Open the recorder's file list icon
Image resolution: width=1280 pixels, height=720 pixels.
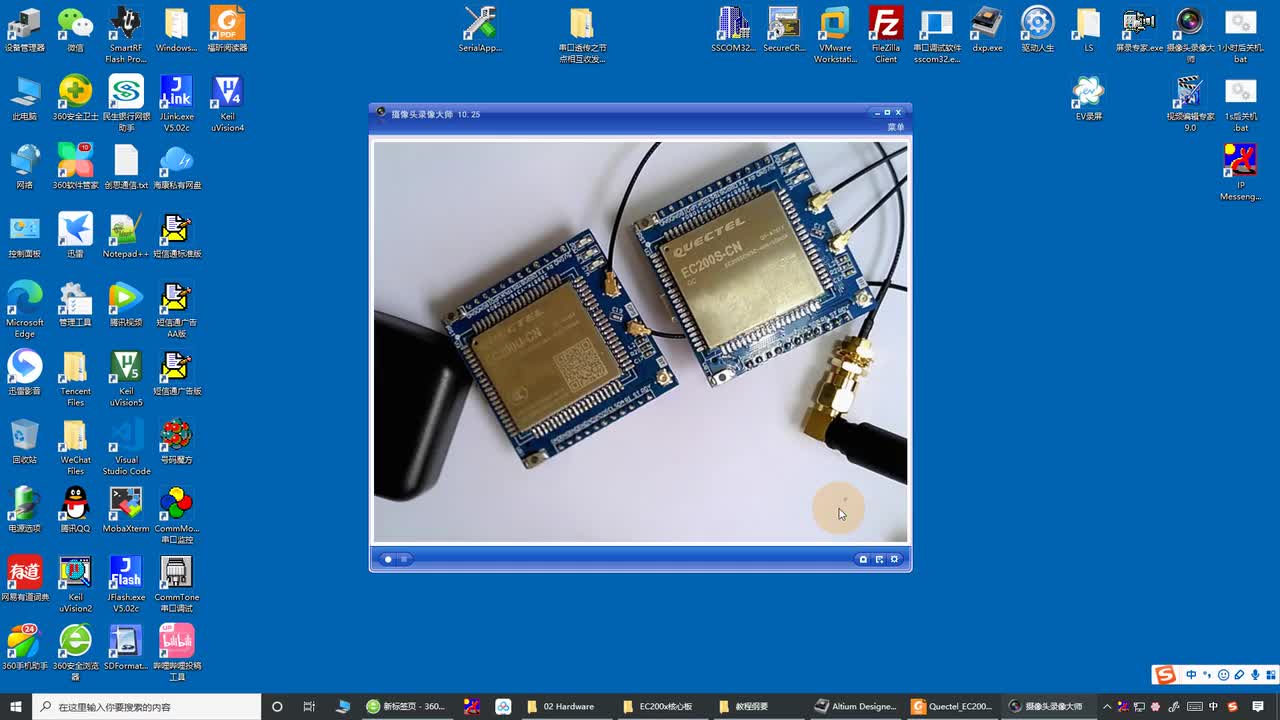pyautogui.click(x=879, y=559)
